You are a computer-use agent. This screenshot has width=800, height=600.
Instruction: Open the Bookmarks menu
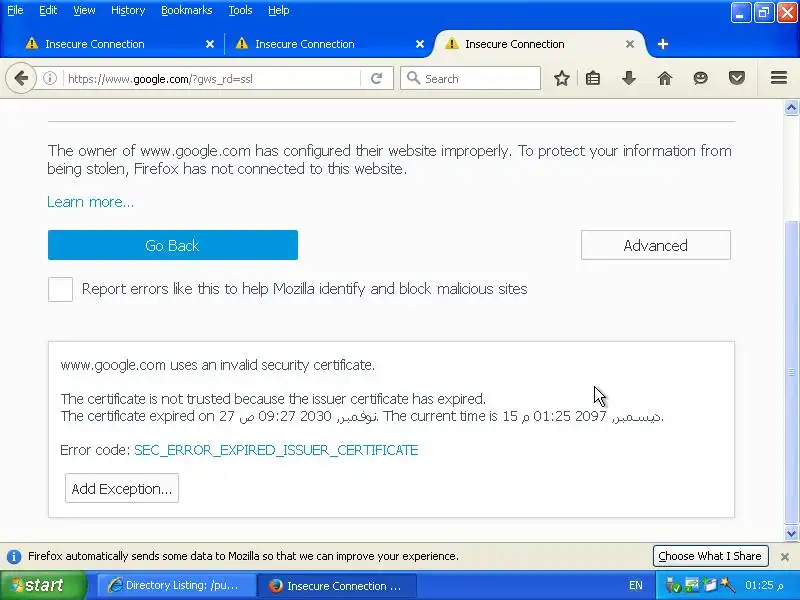tap(187, 10)
